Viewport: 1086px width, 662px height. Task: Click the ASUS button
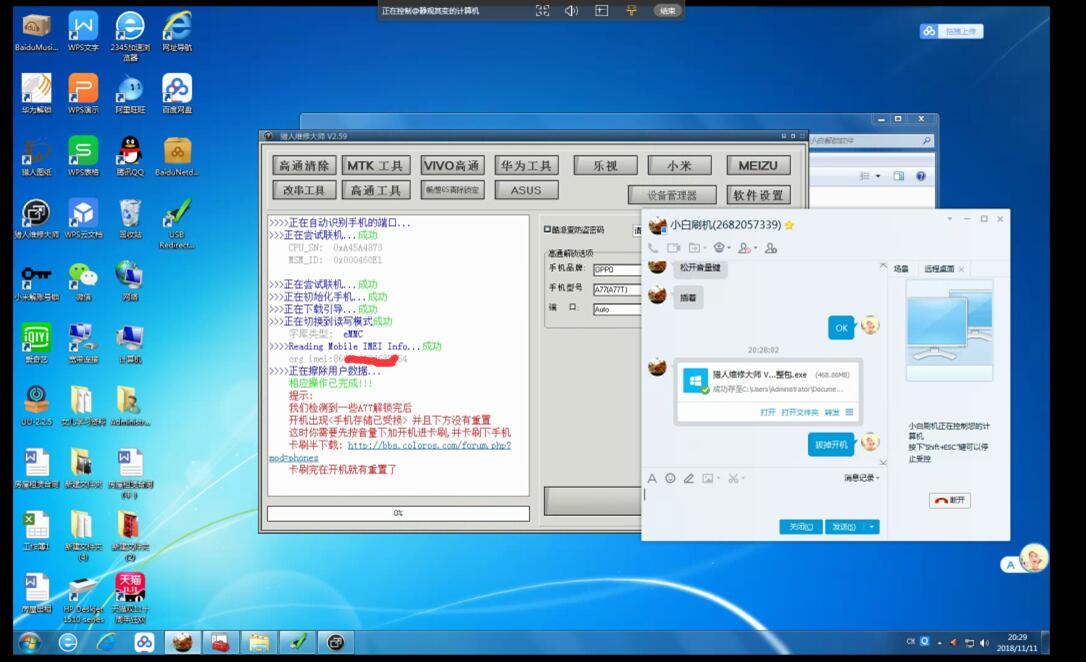pos(526,190)
